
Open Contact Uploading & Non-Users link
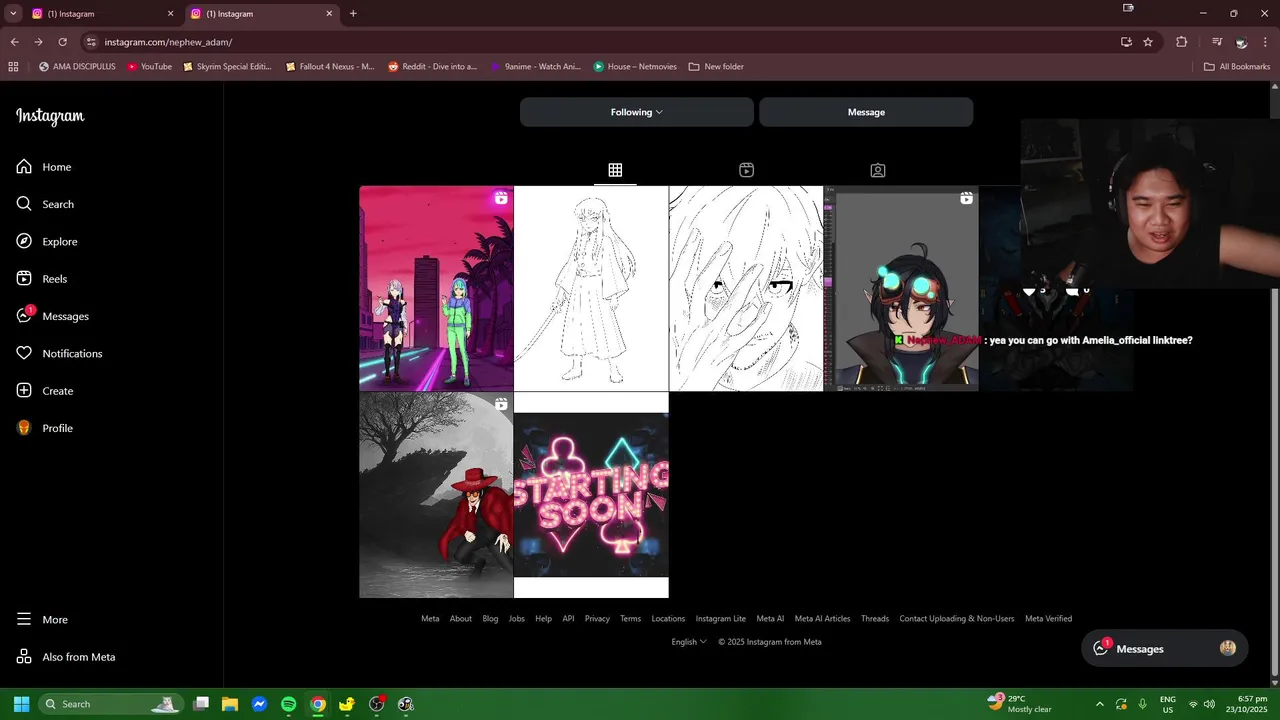957,618
